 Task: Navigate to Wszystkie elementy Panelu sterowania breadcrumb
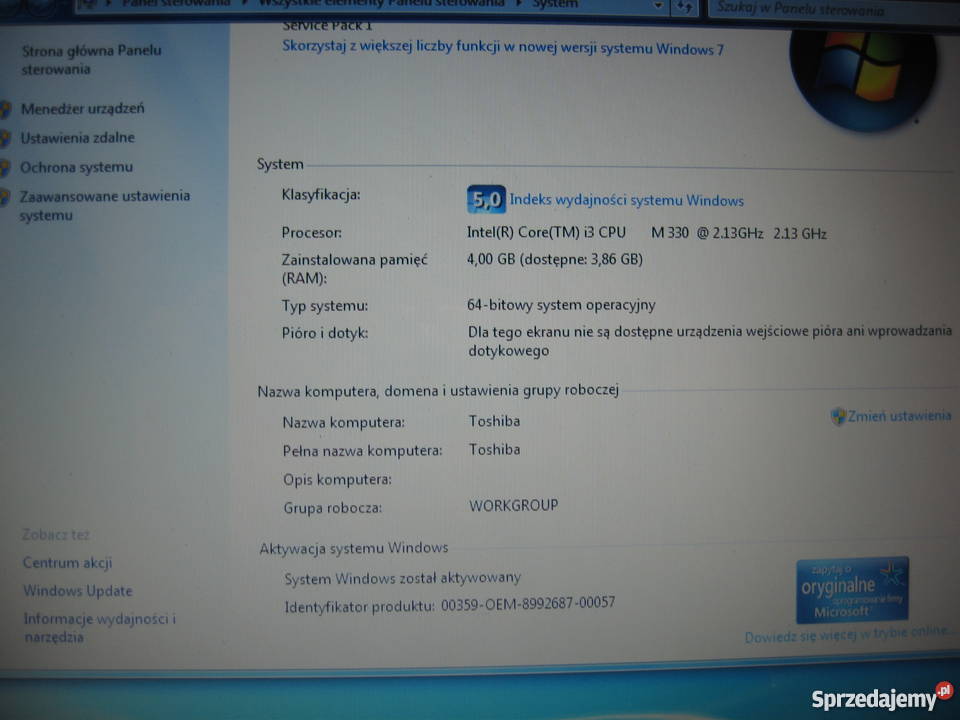click(380, 3)
